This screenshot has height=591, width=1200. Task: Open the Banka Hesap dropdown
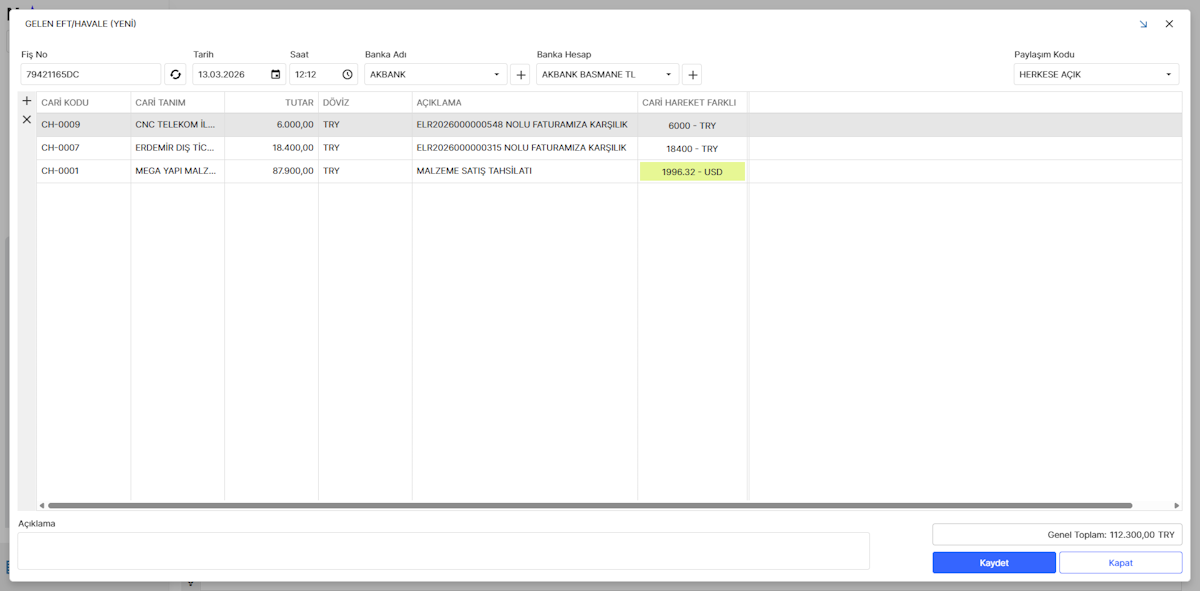pos(668,74)
